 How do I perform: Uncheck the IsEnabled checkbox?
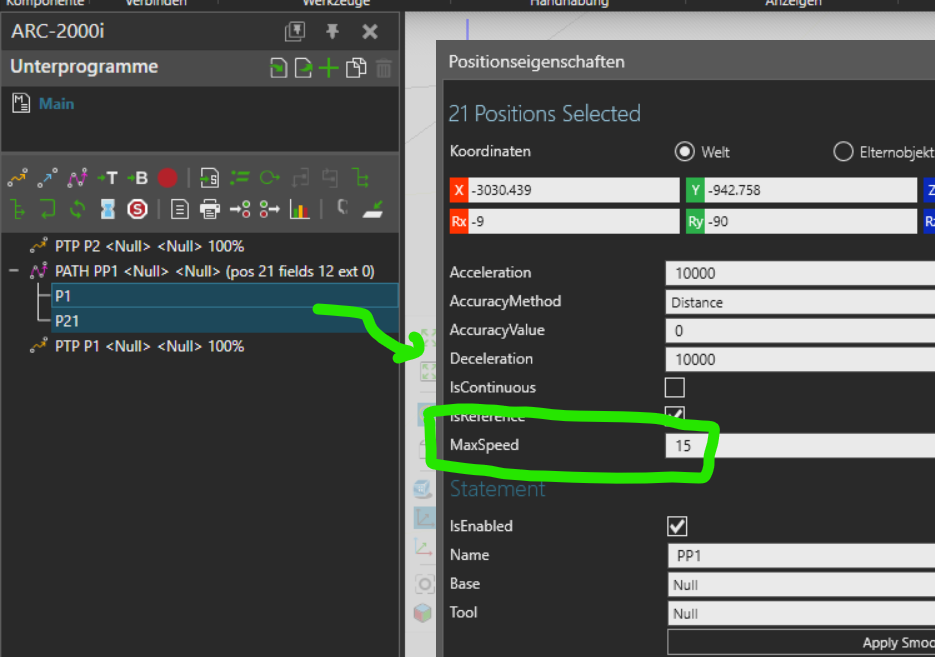(677, 526)
